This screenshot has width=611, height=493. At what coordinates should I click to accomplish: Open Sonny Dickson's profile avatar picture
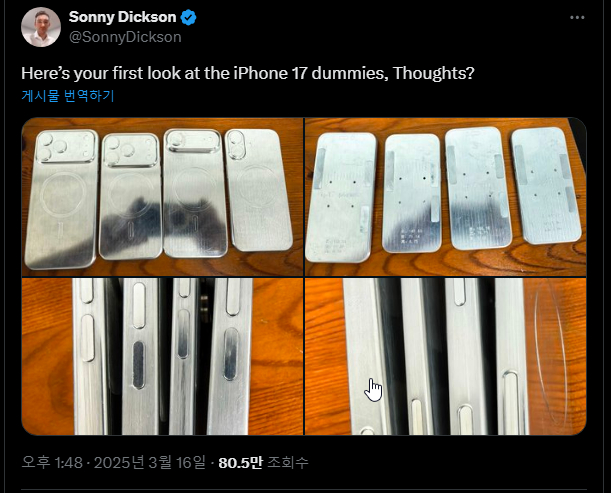[x=41, y=27]
